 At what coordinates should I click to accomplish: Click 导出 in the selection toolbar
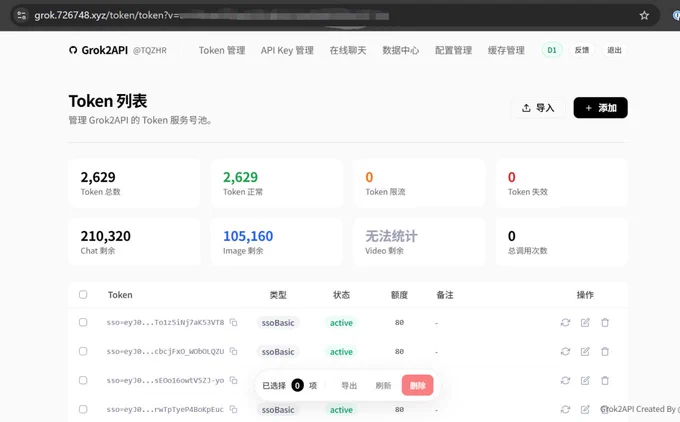click(349, 386)
